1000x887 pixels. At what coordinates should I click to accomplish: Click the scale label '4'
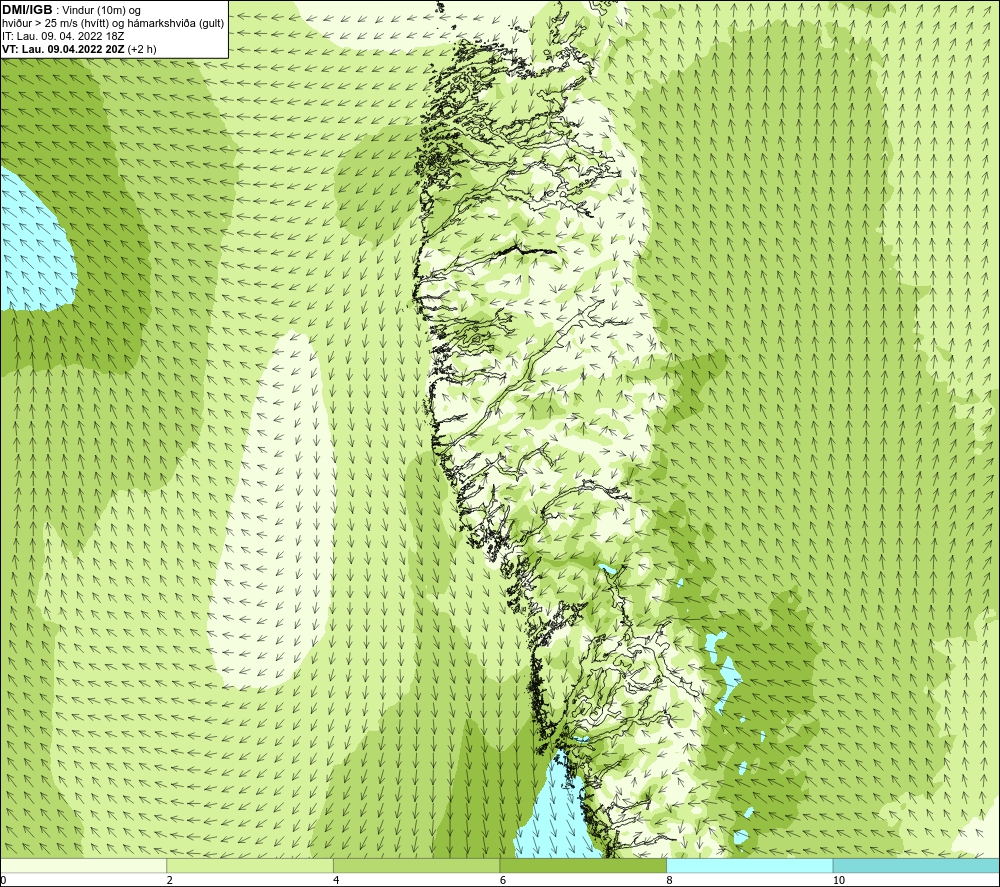point(336,880)
